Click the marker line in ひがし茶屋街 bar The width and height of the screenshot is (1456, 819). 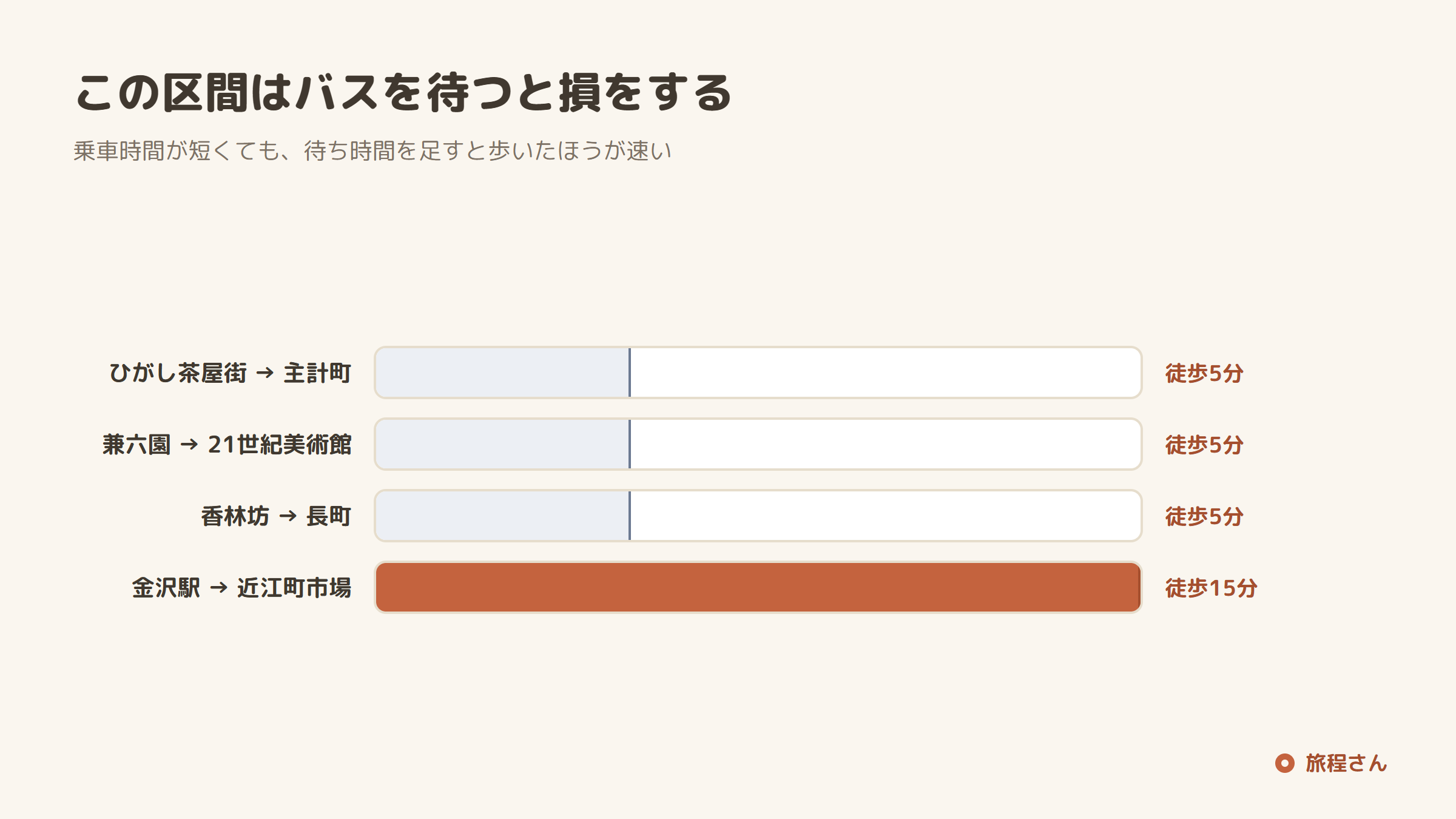point(630,372)
